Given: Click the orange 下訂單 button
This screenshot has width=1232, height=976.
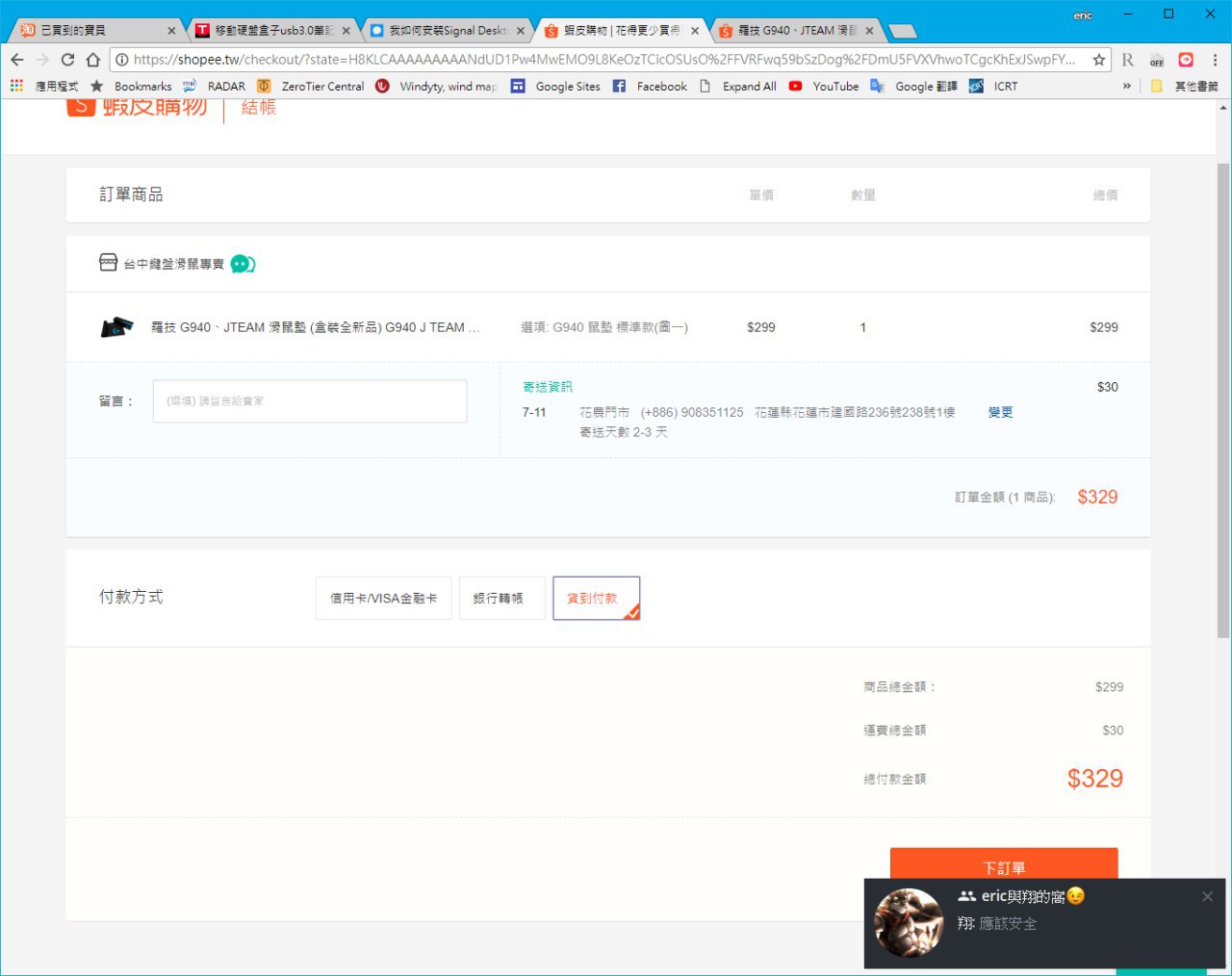Looking at the screenshot, I should (x=1004, y=863).
